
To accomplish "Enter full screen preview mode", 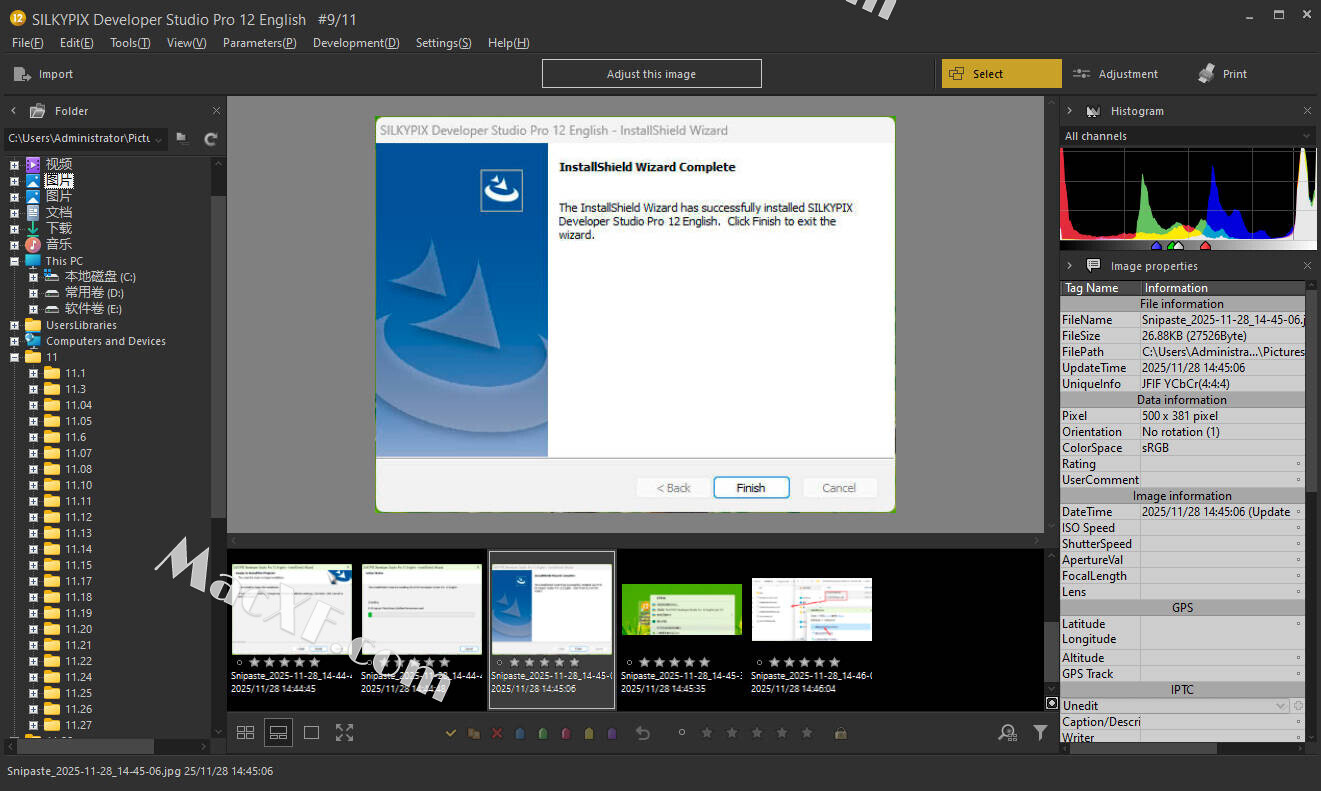I will [344, 733].
